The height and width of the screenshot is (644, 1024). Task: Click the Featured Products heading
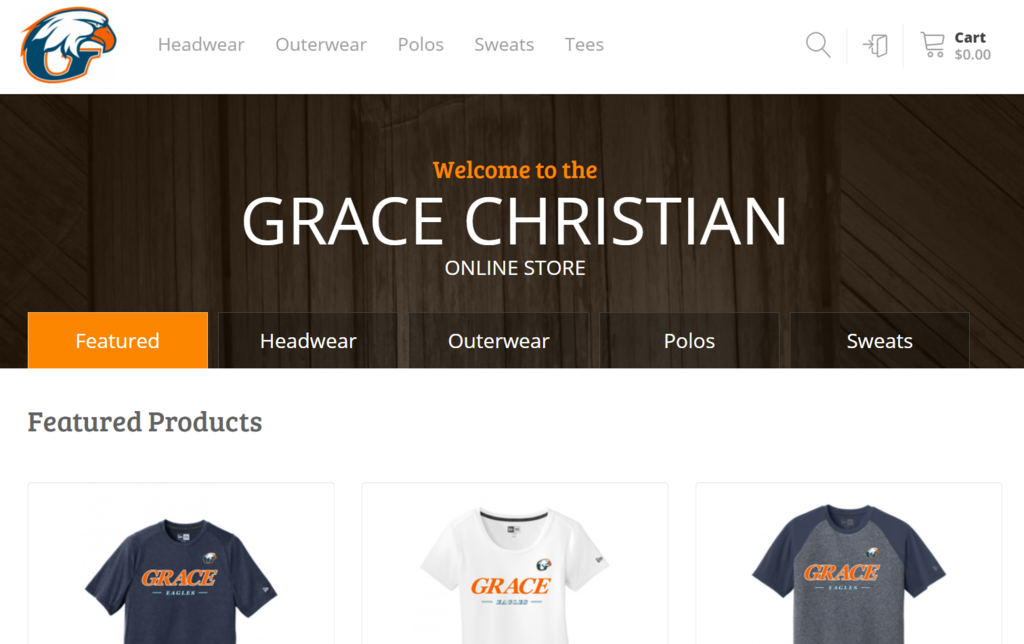[145, 422]
